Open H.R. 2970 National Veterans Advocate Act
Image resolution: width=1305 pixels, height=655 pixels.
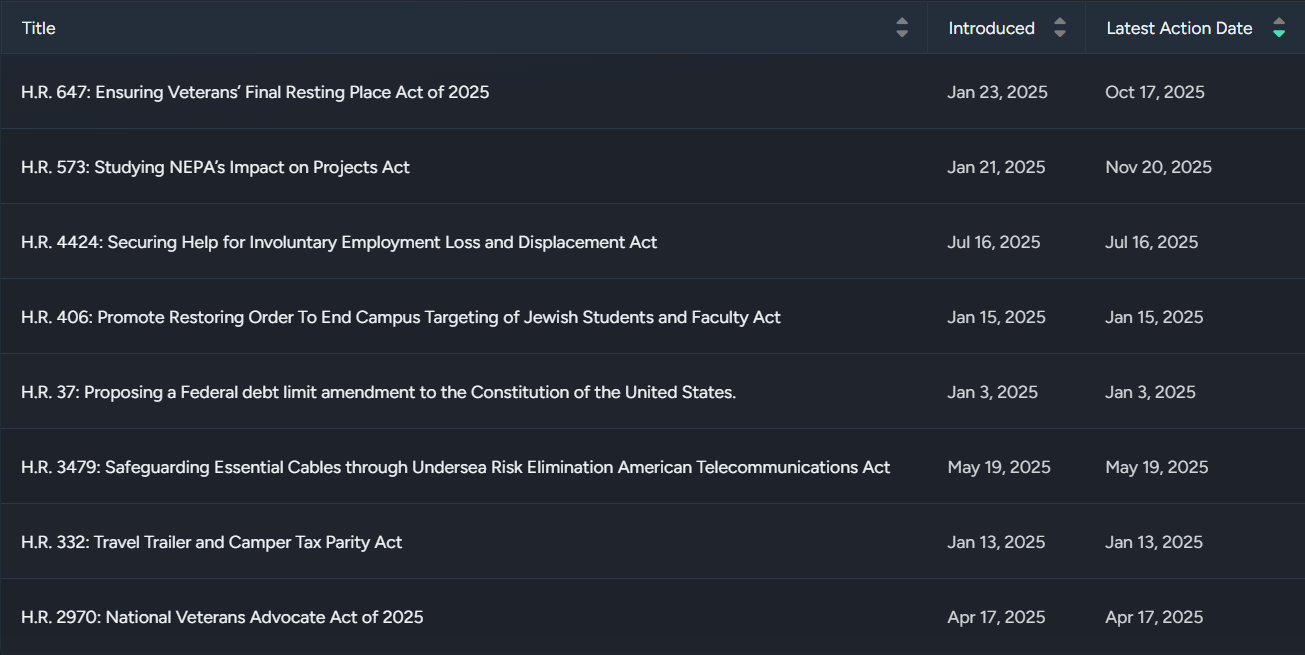[x=222, y=617]
